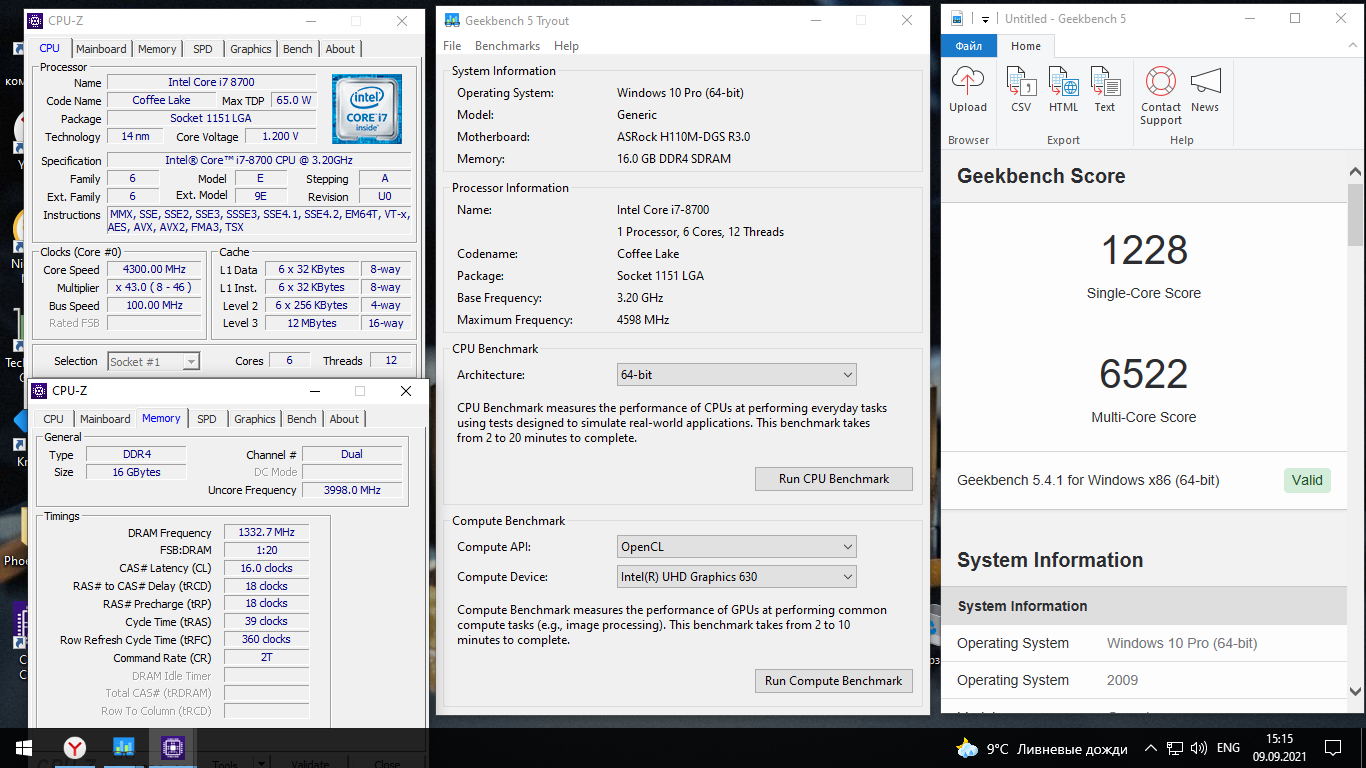This screenshot has height=768, width=1366.
Task: Switch to About tab in upper CPU-Z window
Action: click(x=340, y=49)
